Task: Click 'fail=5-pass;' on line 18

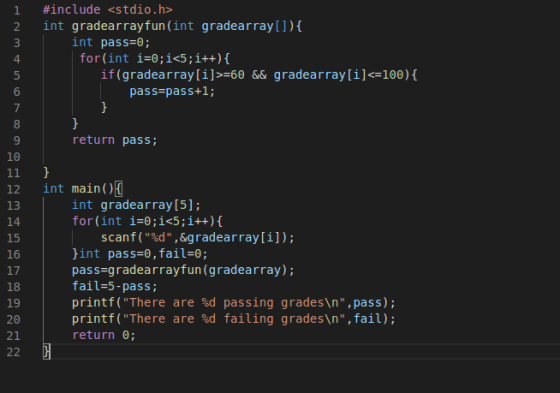Action: pos(115,286)
